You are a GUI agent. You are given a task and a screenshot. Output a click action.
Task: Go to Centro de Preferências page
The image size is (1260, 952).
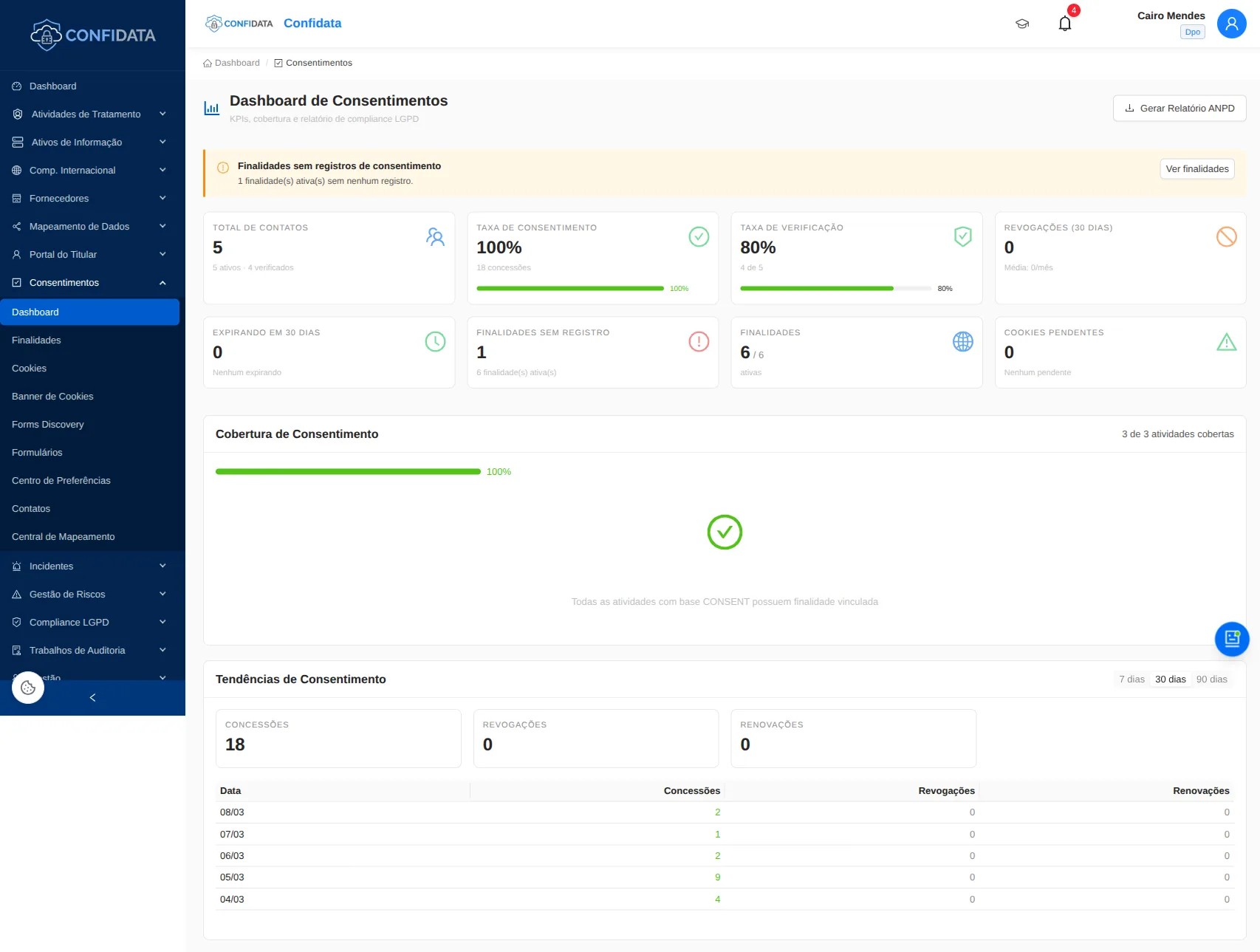coord(61,481)
